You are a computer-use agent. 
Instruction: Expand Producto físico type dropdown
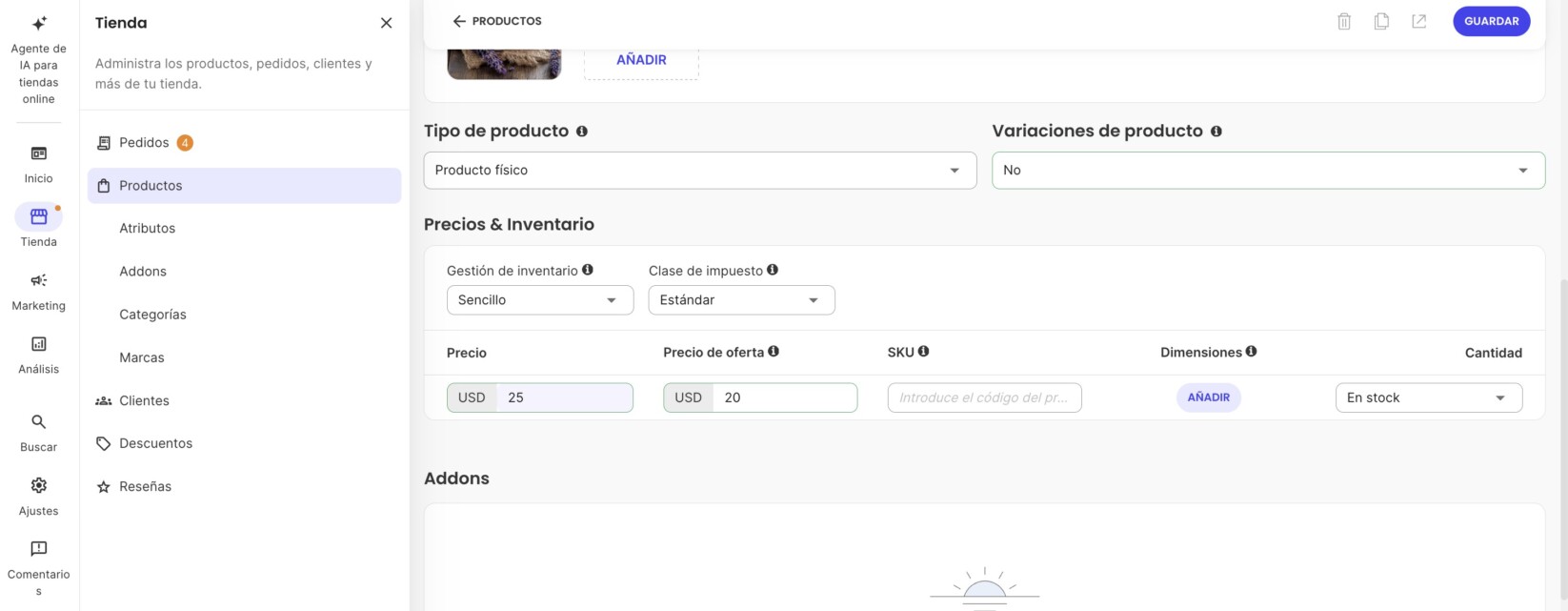(x=700, y=171)
